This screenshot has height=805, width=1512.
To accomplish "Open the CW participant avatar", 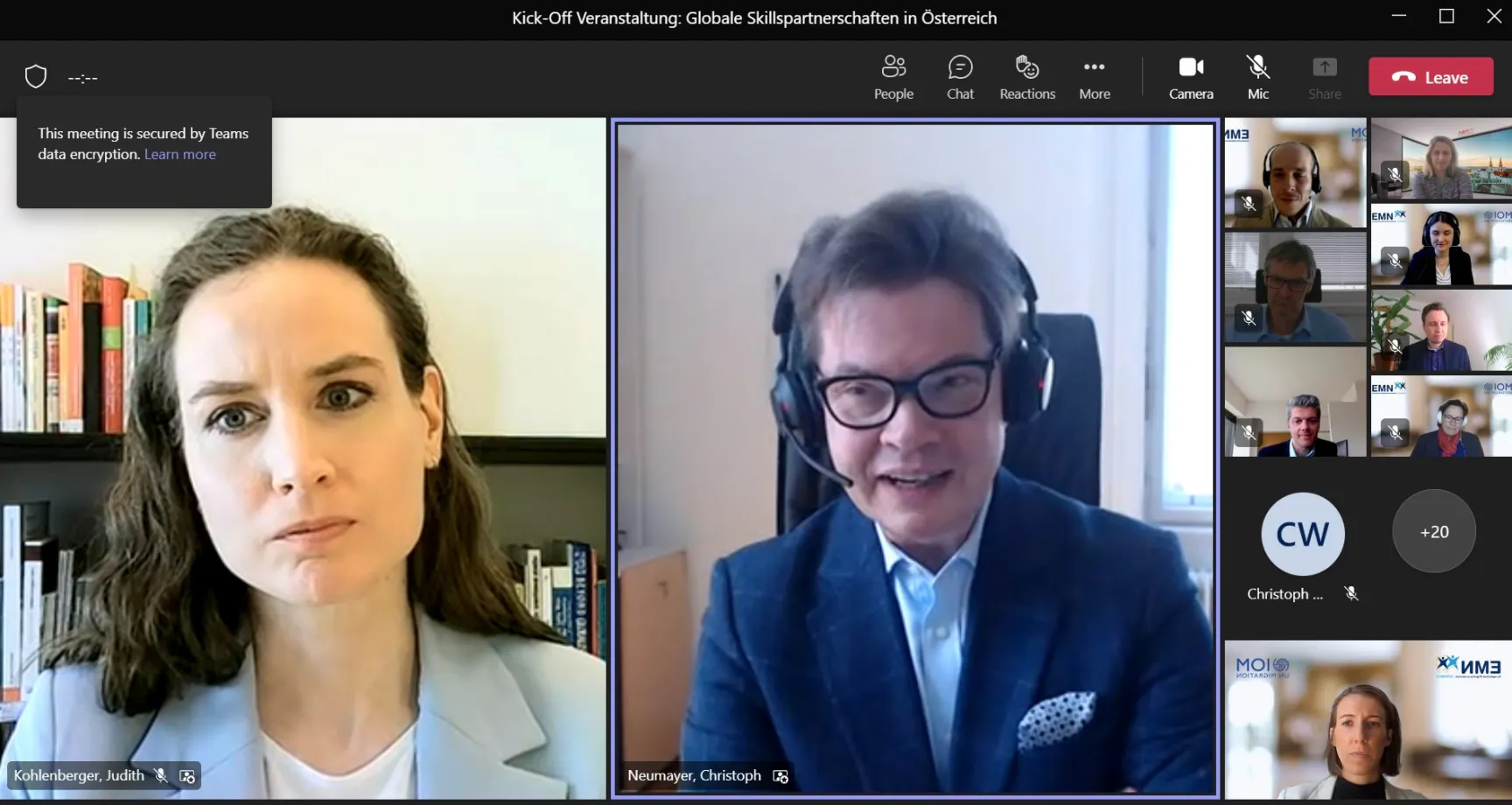I will pyautogui.click(x=1302, y=534).
